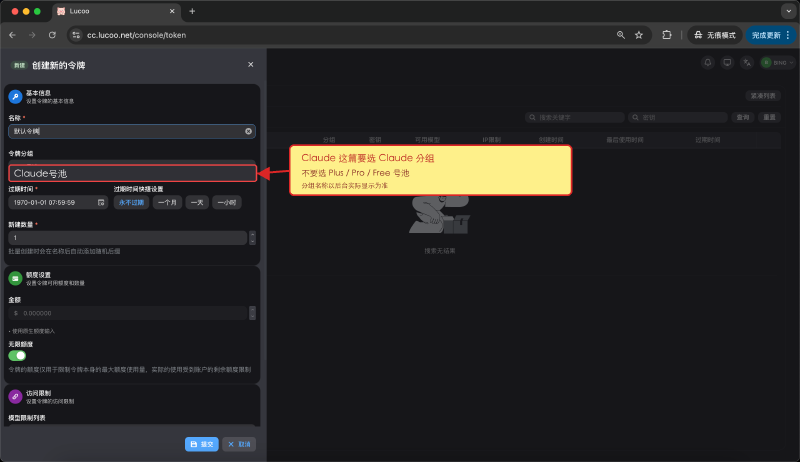800x462 pixels.
Task: Reload the page with the refresh icon
Action: [52, 35]
